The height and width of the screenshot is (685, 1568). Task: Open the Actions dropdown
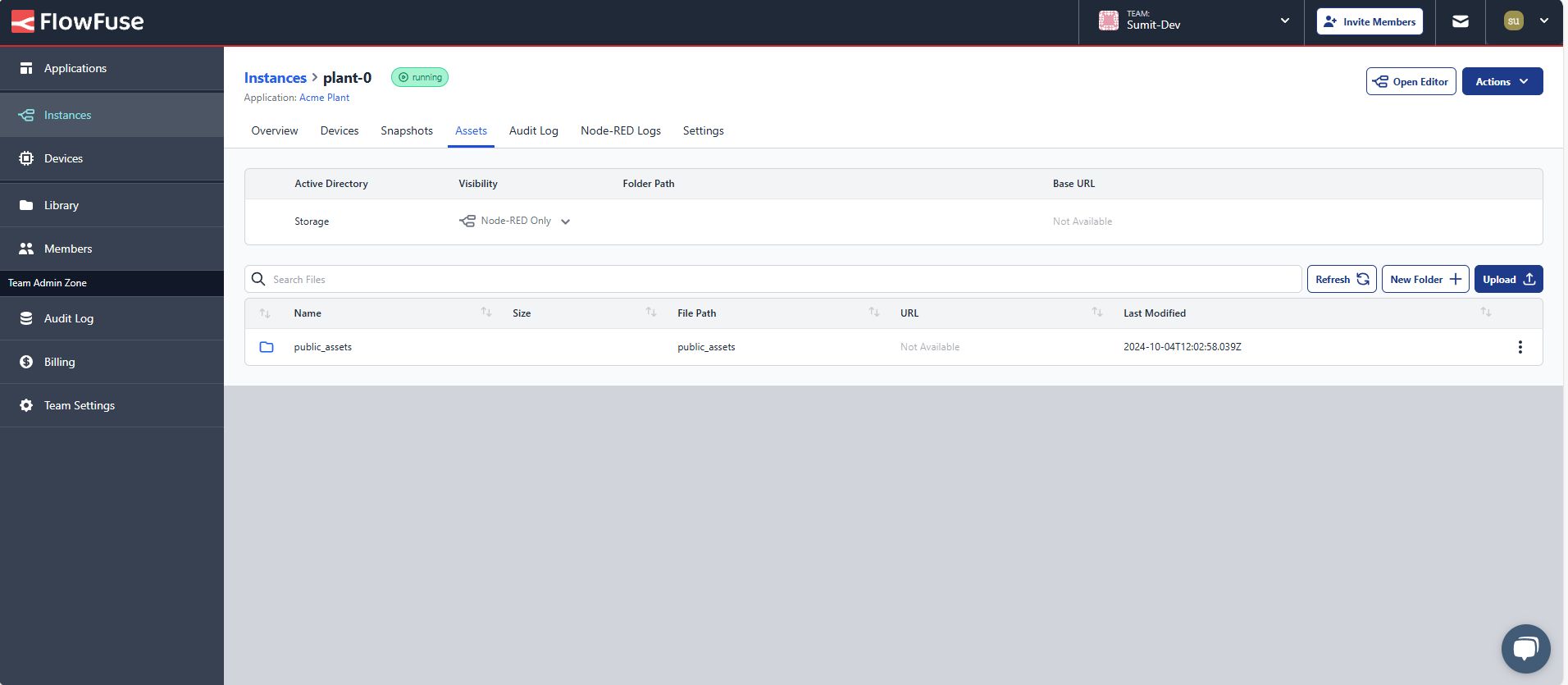[x=1502, y=81]
